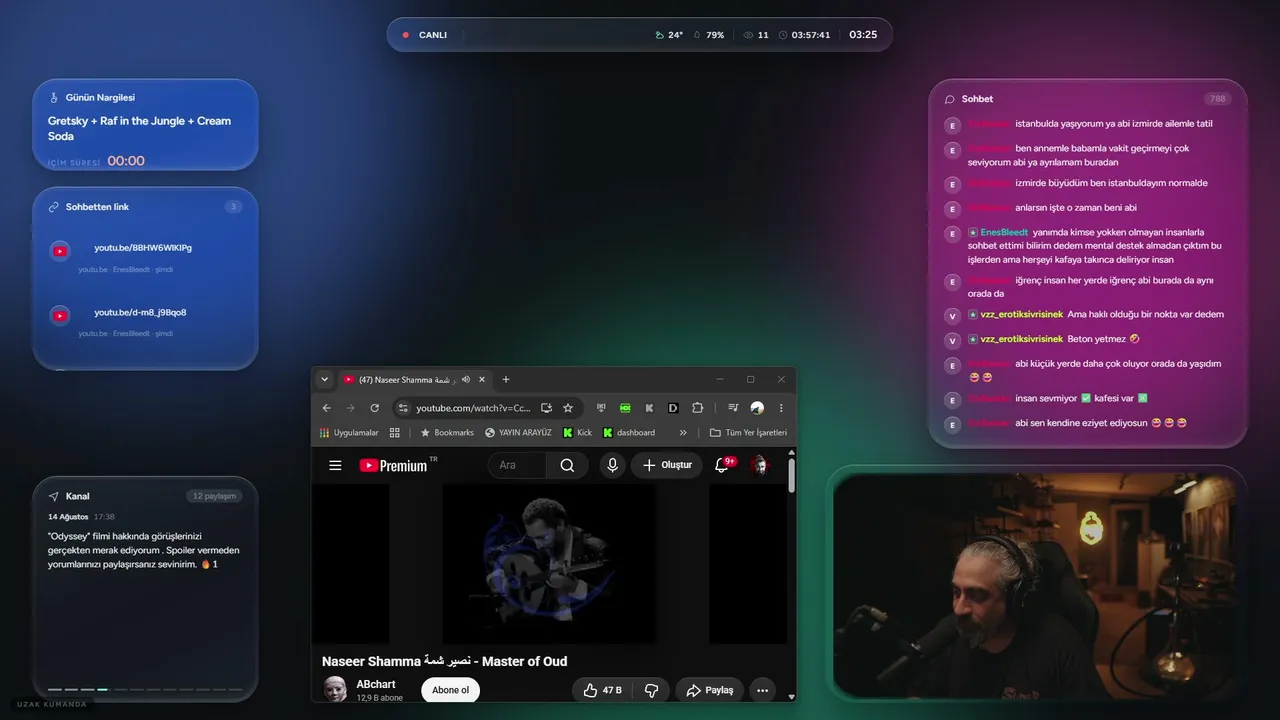
Task: Like the video with 47 B likes
Action: coord(603,690)
